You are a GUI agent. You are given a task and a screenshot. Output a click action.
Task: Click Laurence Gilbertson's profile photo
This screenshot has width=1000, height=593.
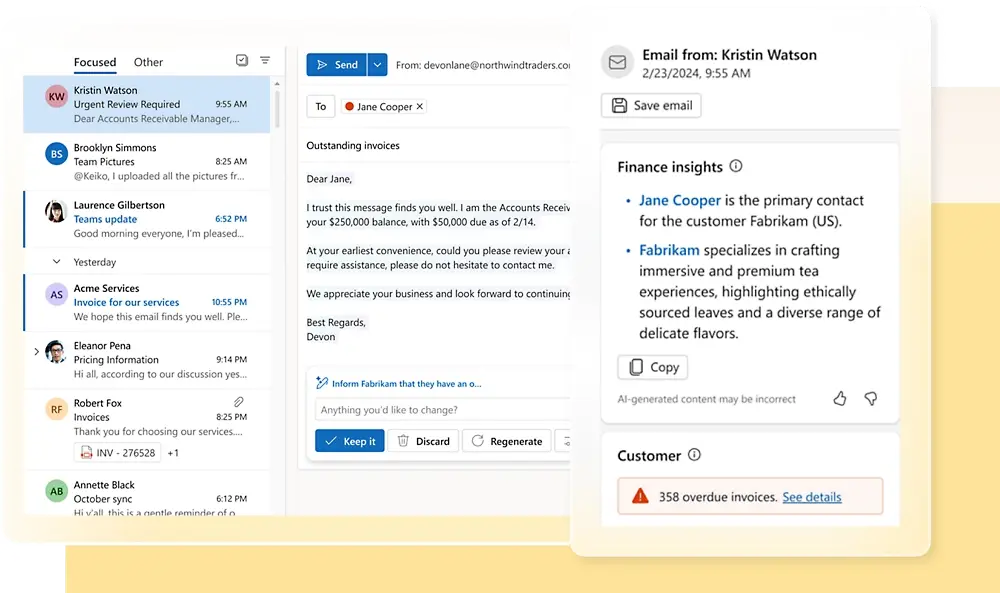56,211
